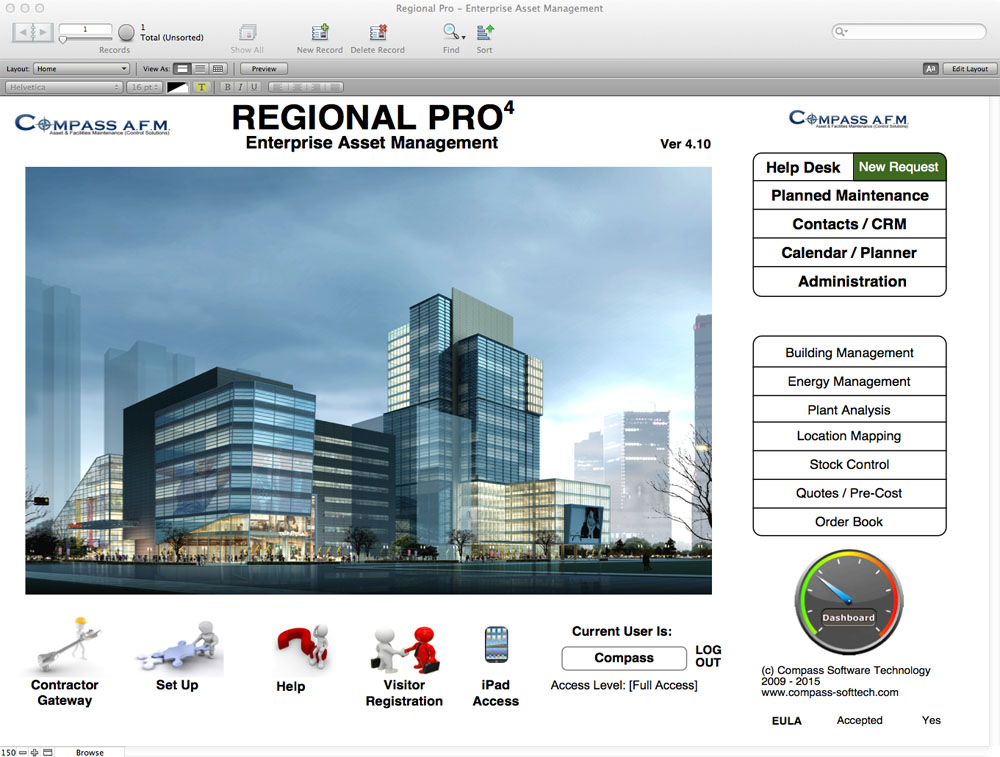Toggle the status toolbar icon at bottom
The width and height of the screenshot is (1000, 757).
pos(47,753)
